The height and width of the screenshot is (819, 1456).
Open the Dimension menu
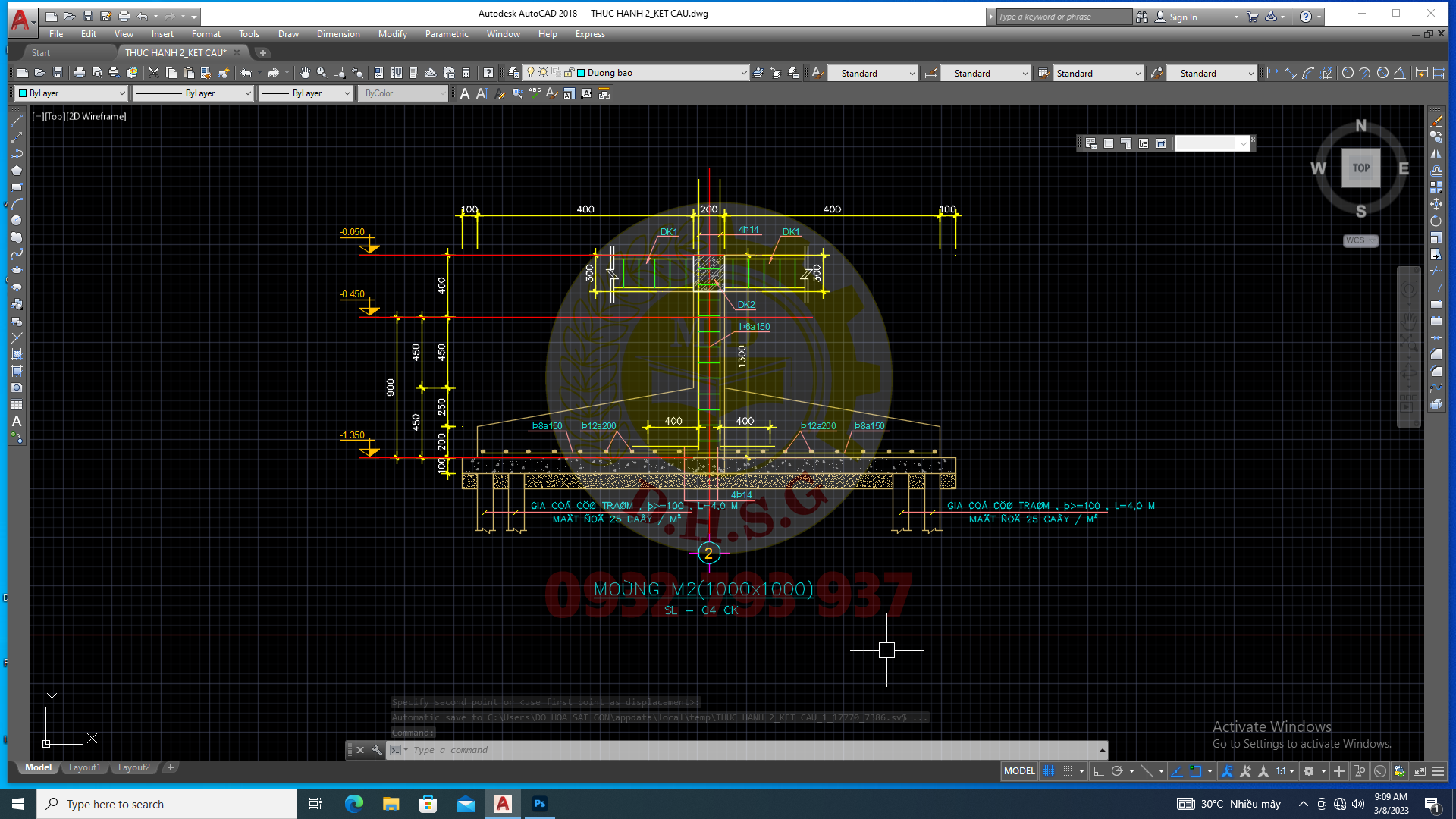[337, 33]
